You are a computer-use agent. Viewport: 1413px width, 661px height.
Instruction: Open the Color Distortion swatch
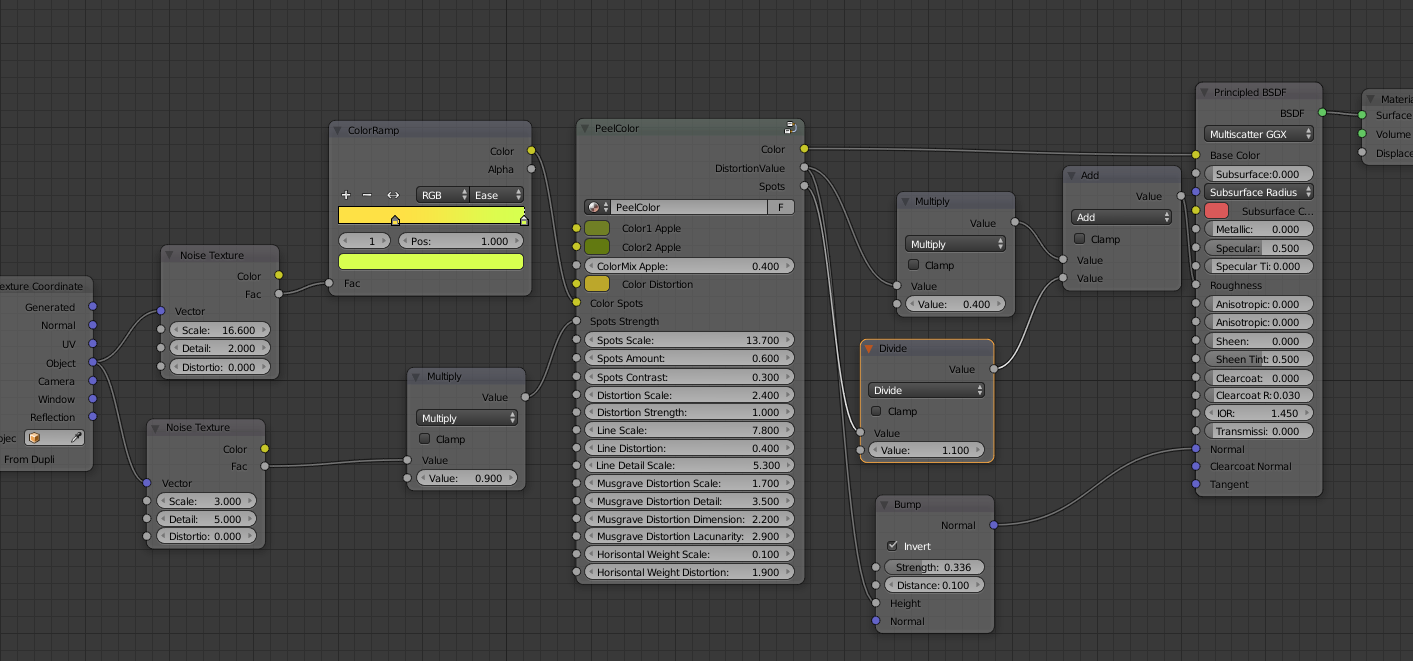pos(597,284)
